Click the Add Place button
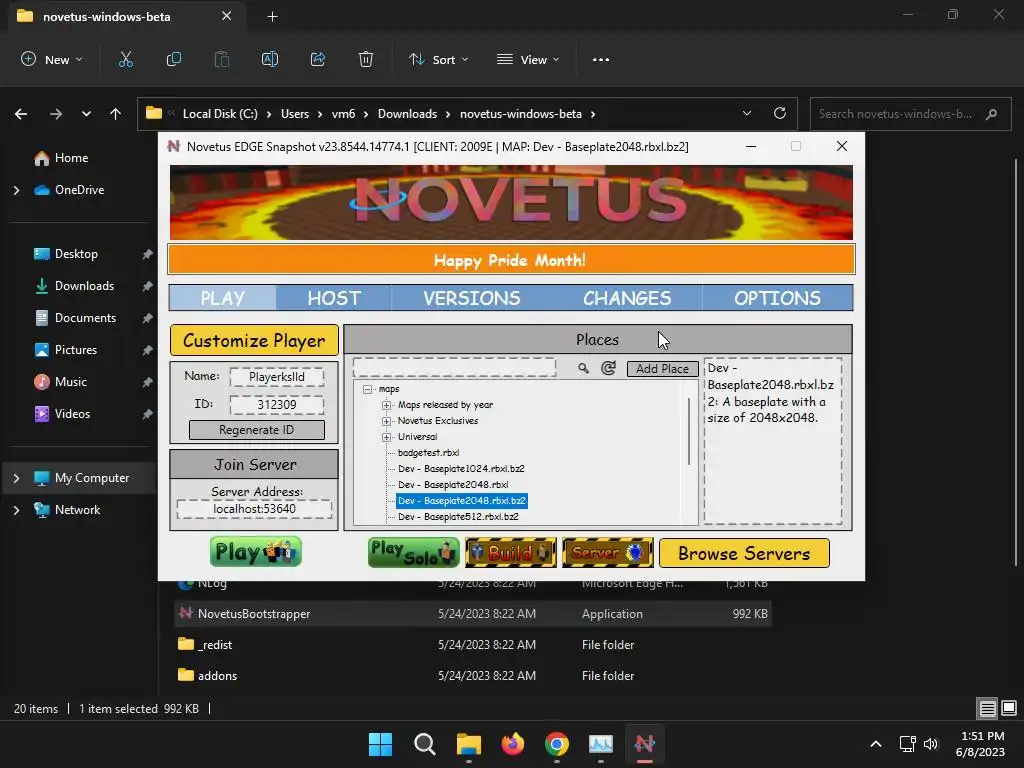This screenshot has height=768, width=1024. click(x=662, y=369)
